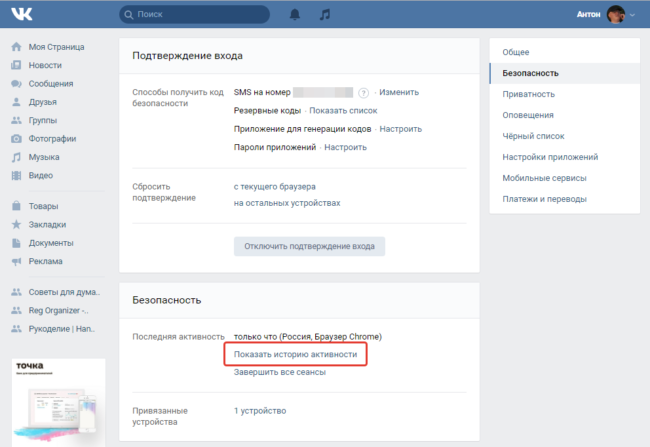Open the music note player icon
The width and height of the screenshot is (650, 447).
tap(325, 15)
